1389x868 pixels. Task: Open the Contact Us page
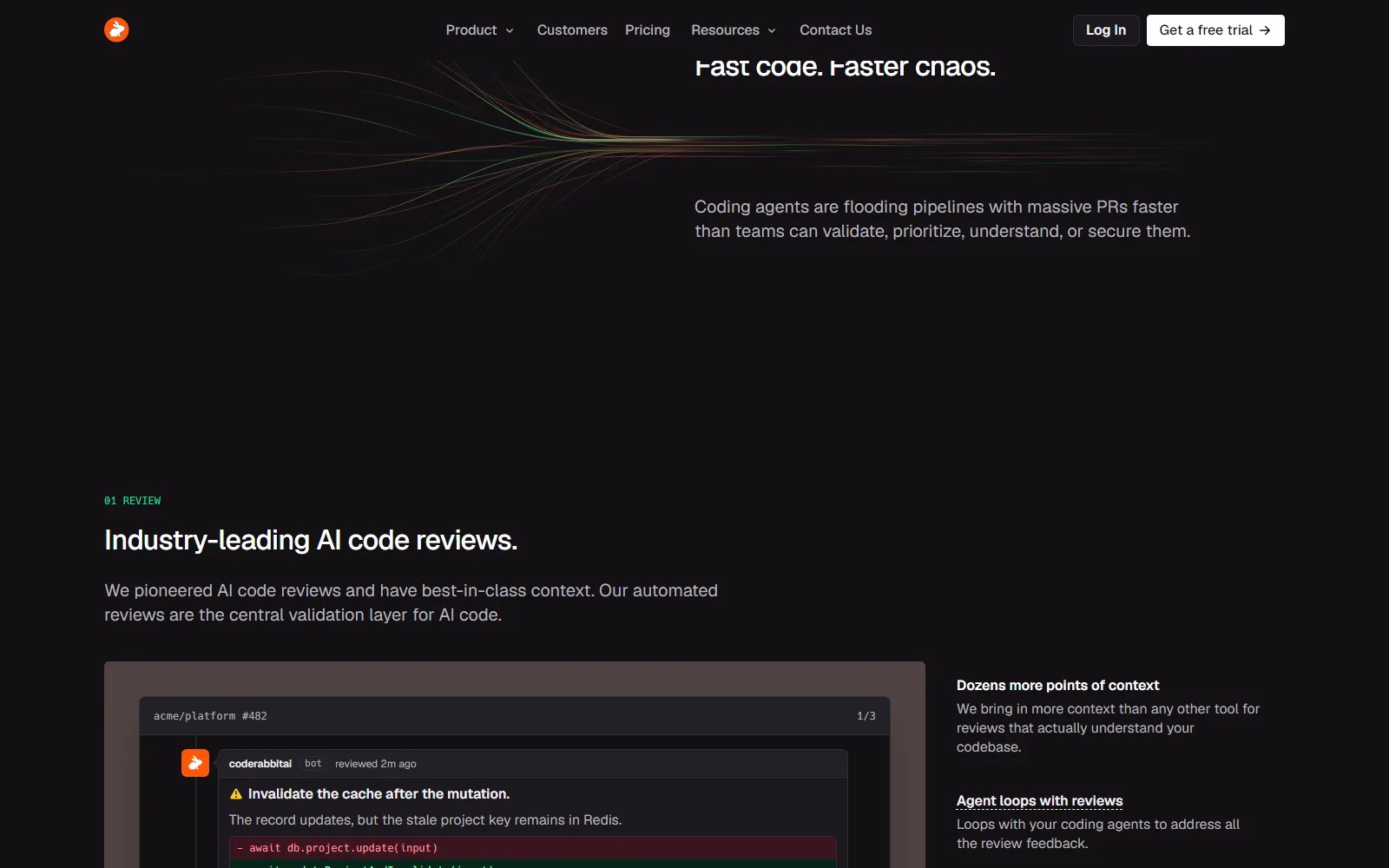pos(835,30)
